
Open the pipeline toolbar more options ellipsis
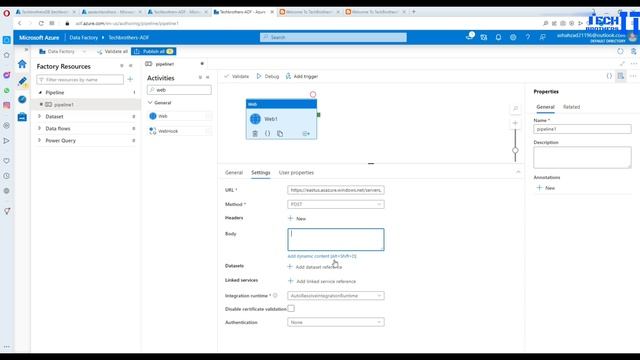tap(633, 76)
